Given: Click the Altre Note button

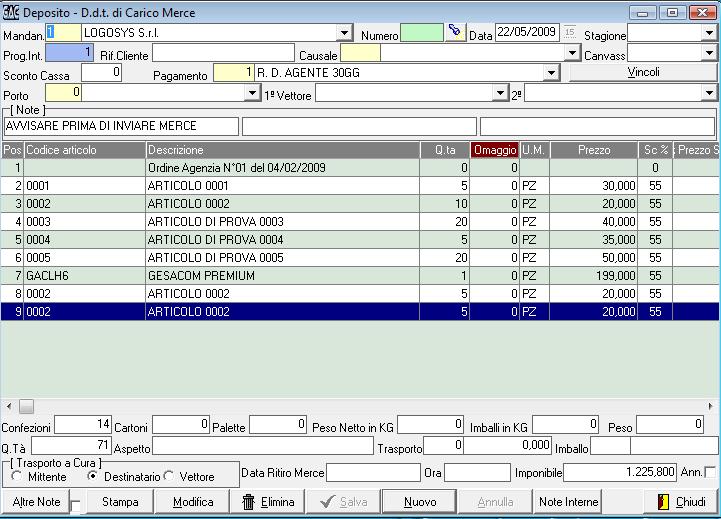Looking at the screenshot, I should tap(36, 502).
